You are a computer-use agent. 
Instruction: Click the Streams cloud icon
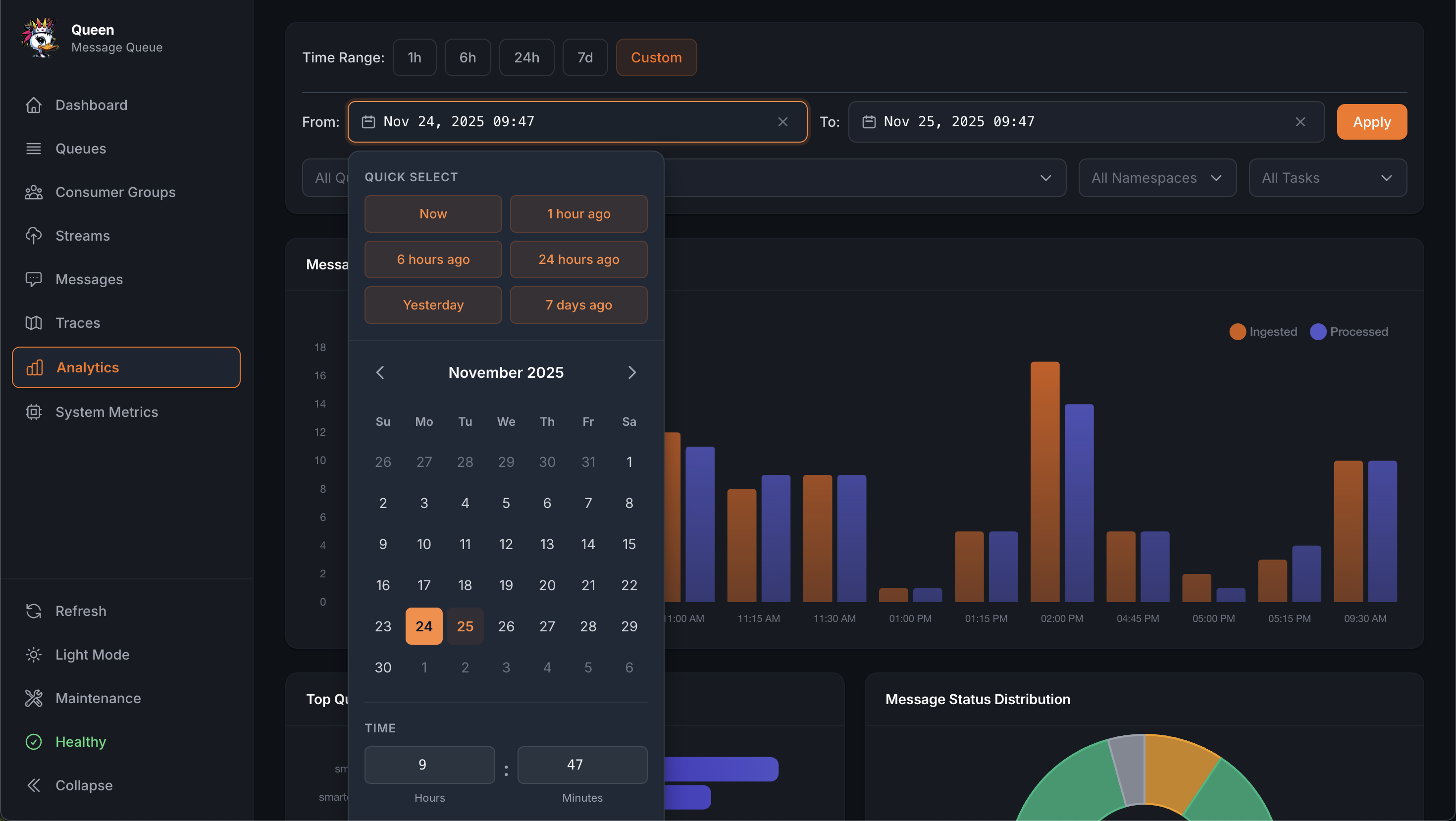(x=34, y=236)
